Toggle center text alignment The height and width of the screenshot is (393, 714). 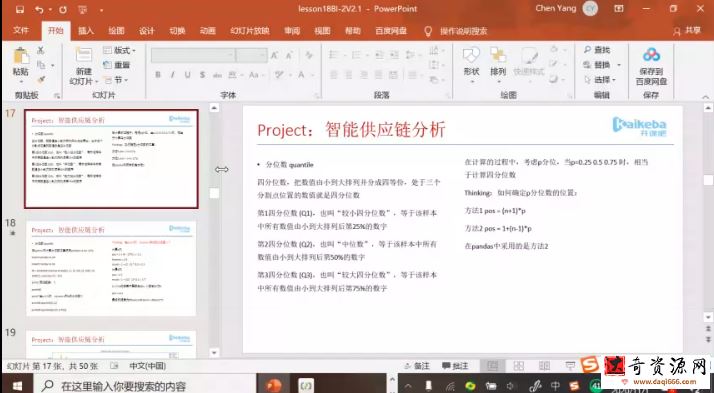pos(348,75)
